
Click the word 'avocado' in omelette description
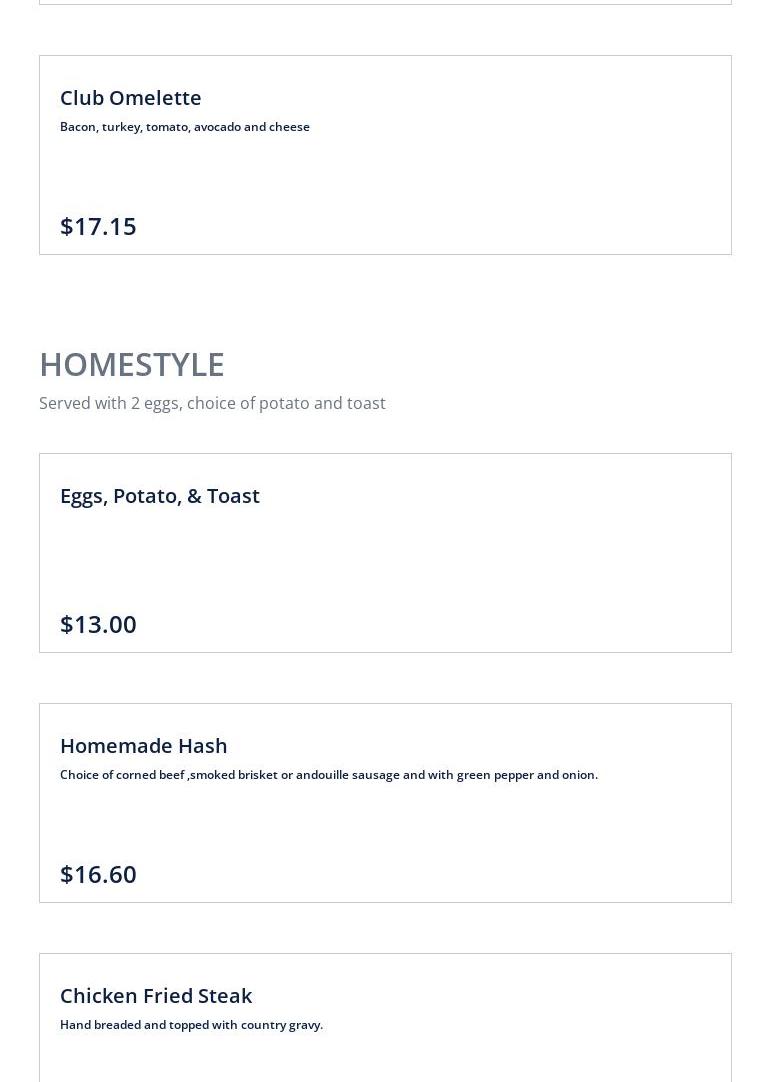217,127
